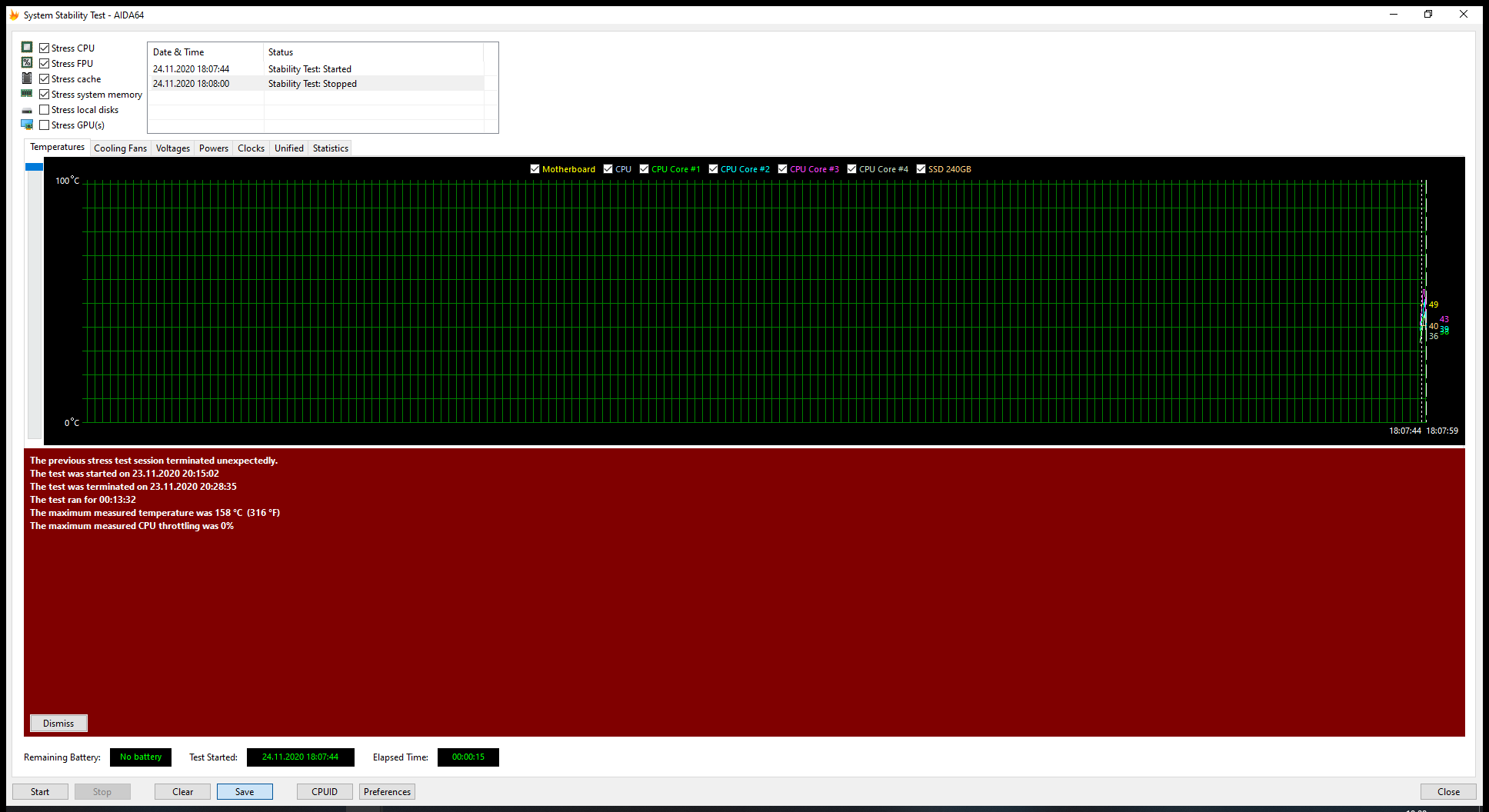Enable the Stress GPU(s) checkbox
This screenshot has height=812, width=1489.
[x=45, y=125]
